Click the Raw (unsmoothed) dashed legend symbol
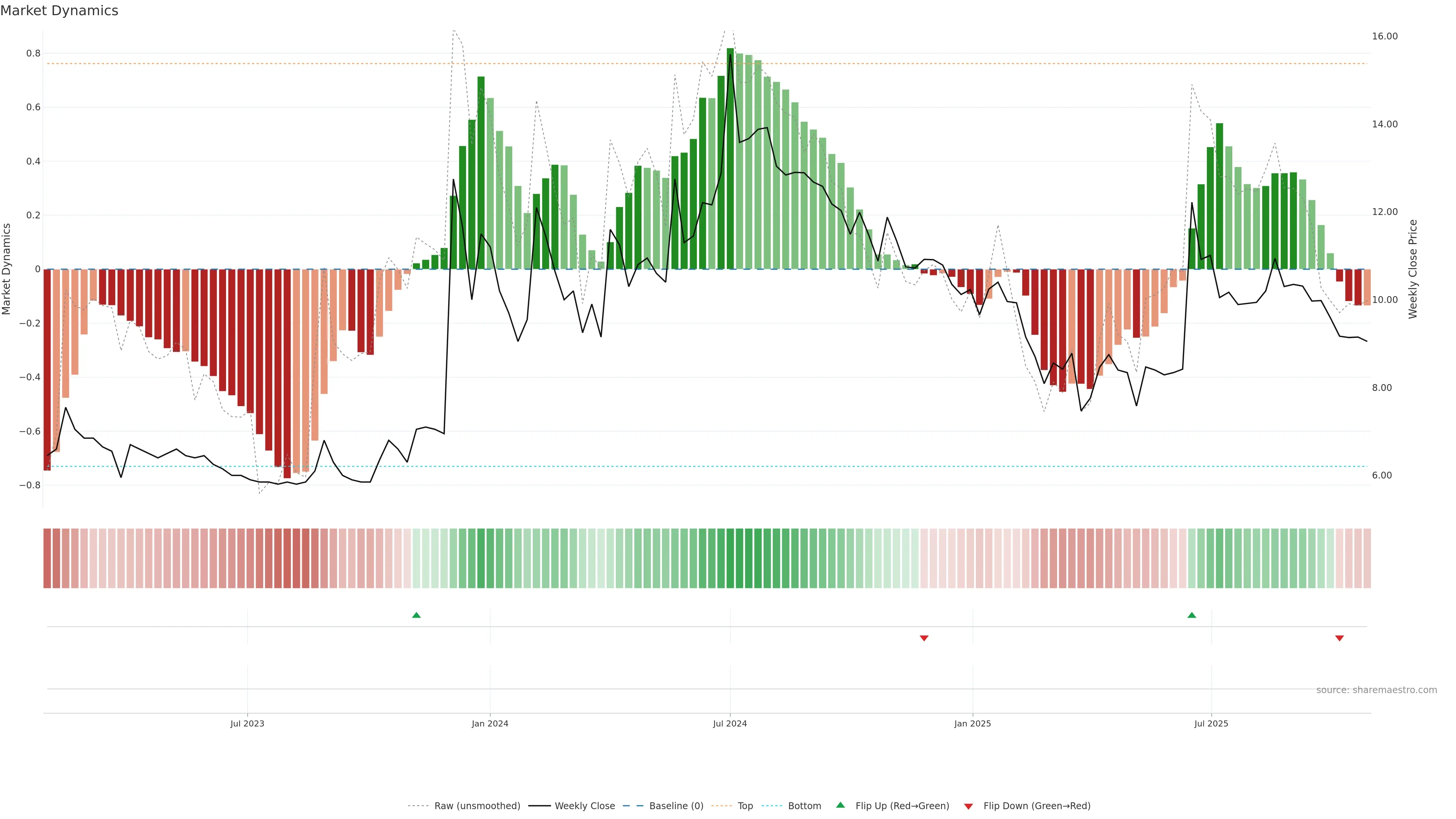This screenshot has height=819, width=1456. [418, 806]
